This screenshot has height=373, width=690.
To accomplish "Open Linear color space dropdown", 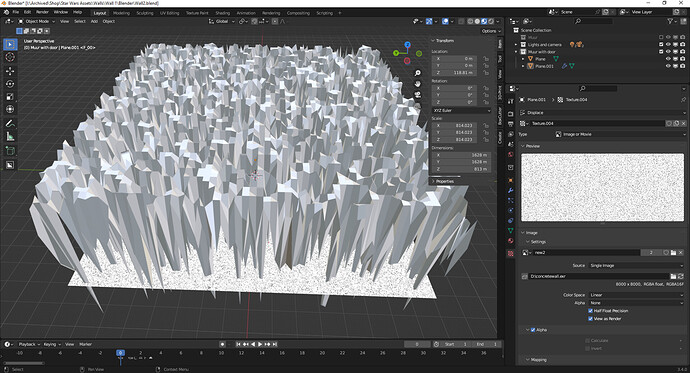I will pyautogui.click(x=636, y=295).
